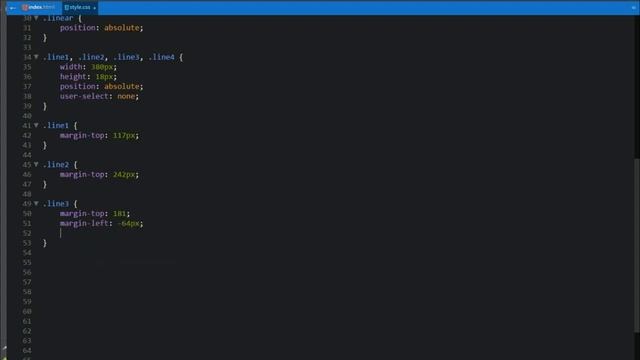
Task: Click 'margin-left' property on line 51
Action: pos(84,223)
